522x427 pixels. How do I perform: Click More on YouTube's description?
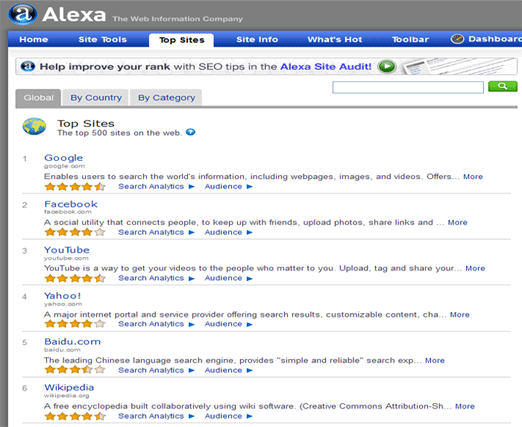475,268
